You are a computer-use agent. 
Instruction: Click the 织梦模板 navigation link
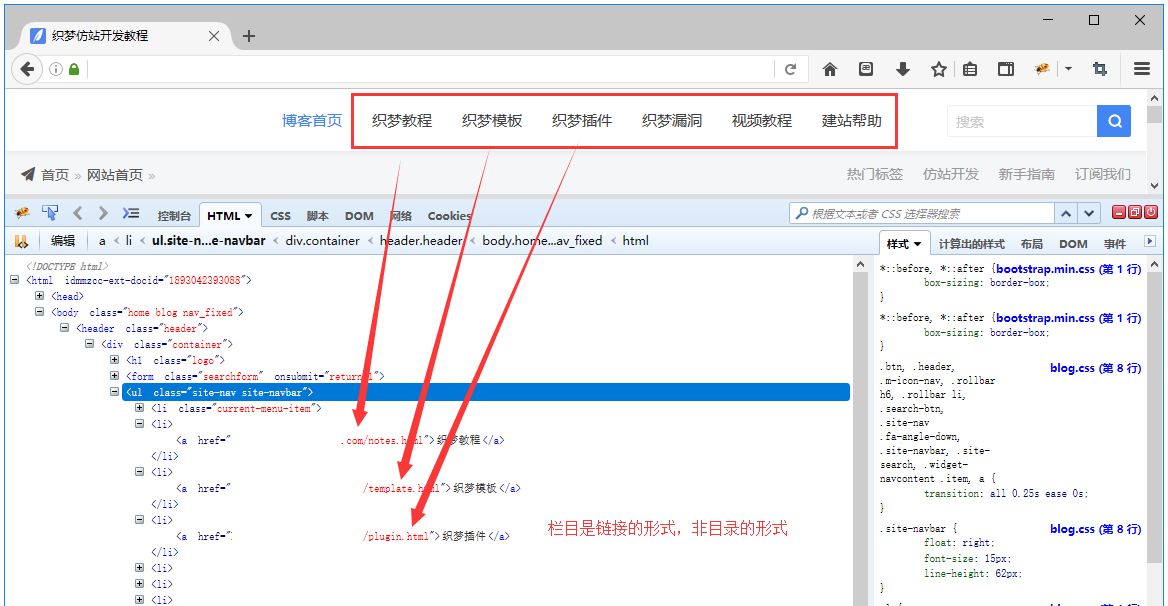point(492,121)
